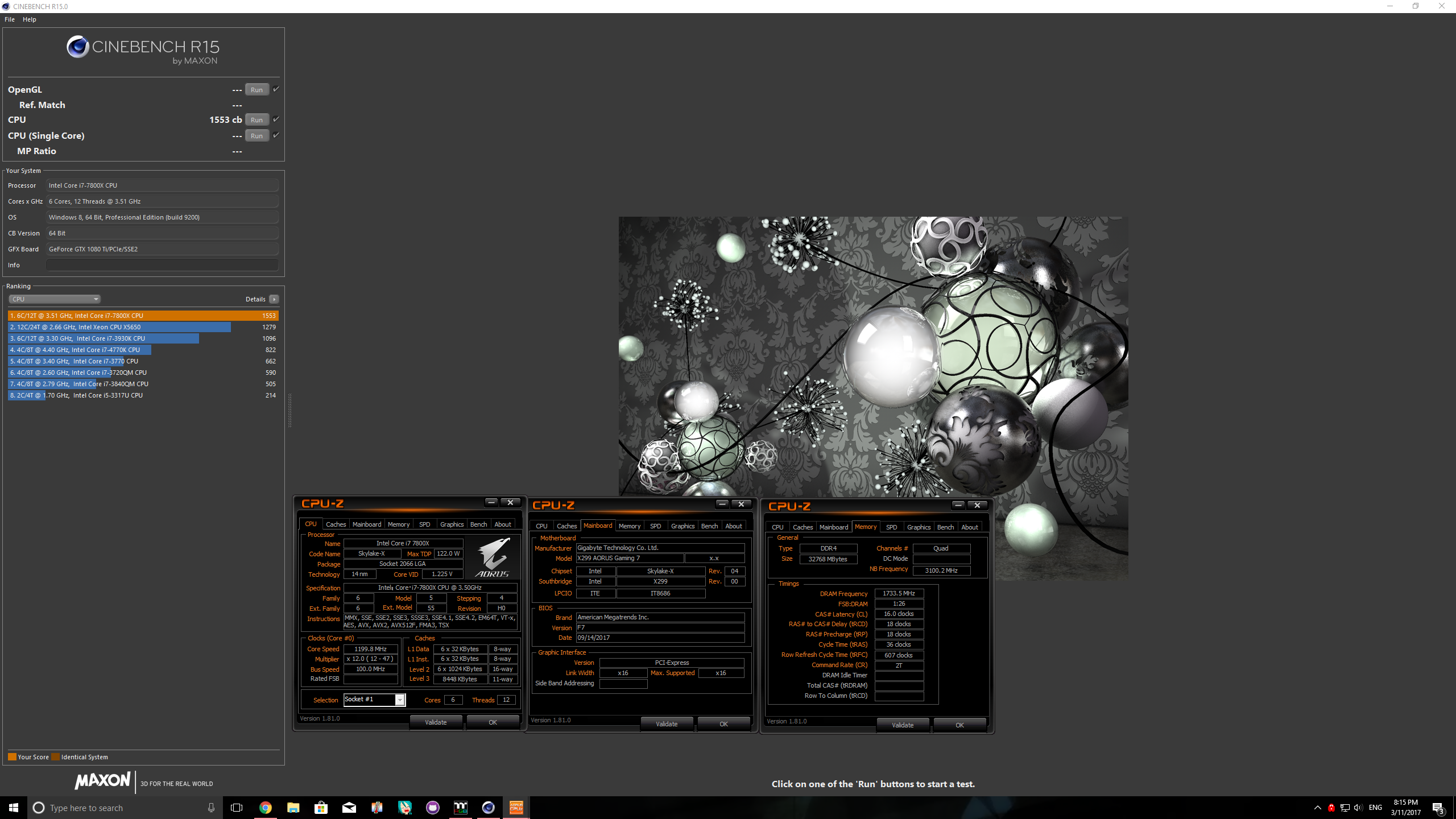Click Cortana microphone icon
This screenshot has height=819, width=1456.
[x=211, y=808]
